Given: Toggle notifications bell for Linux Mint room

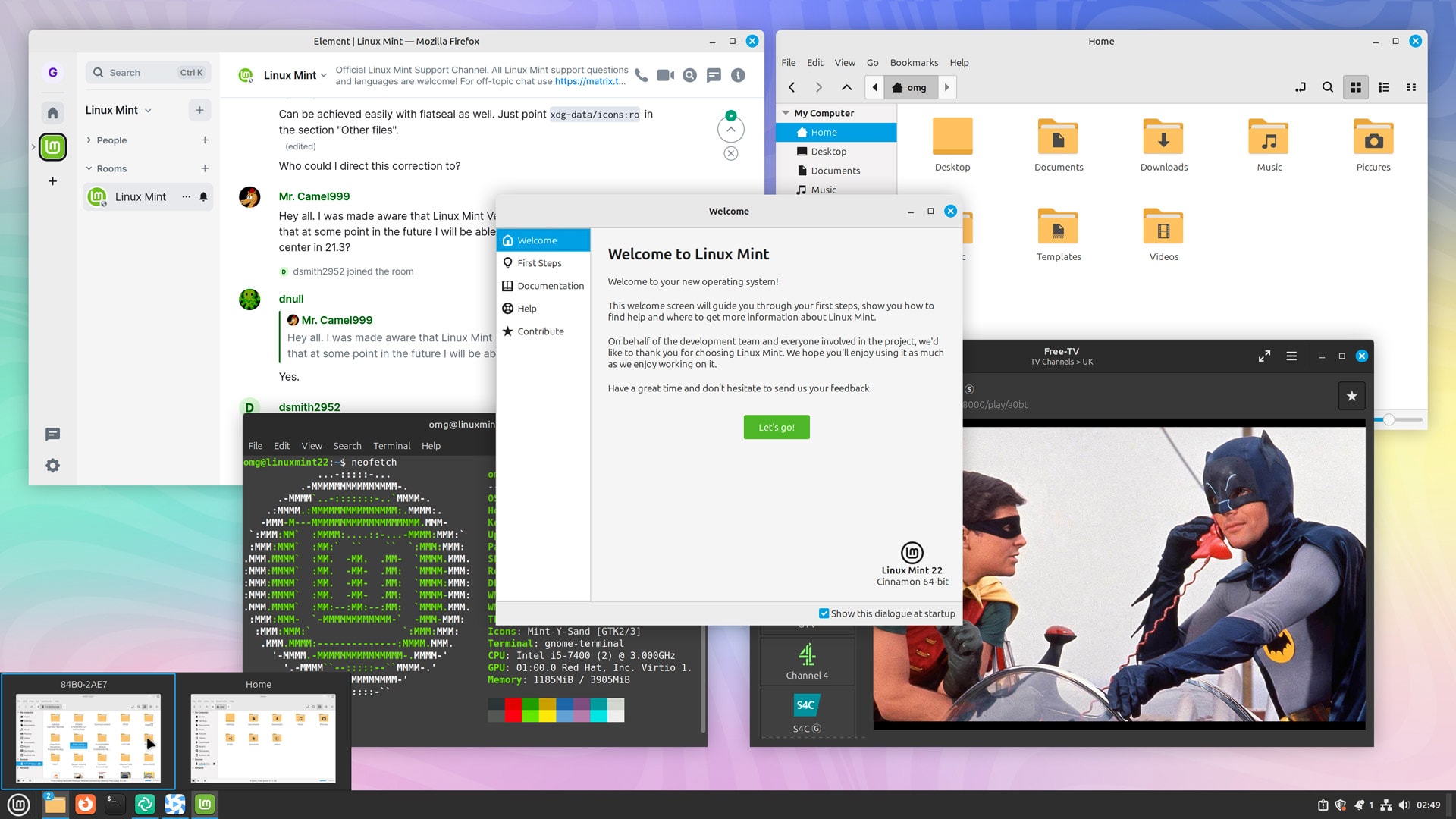Looking at the screenshot, I should click(203, 197).
